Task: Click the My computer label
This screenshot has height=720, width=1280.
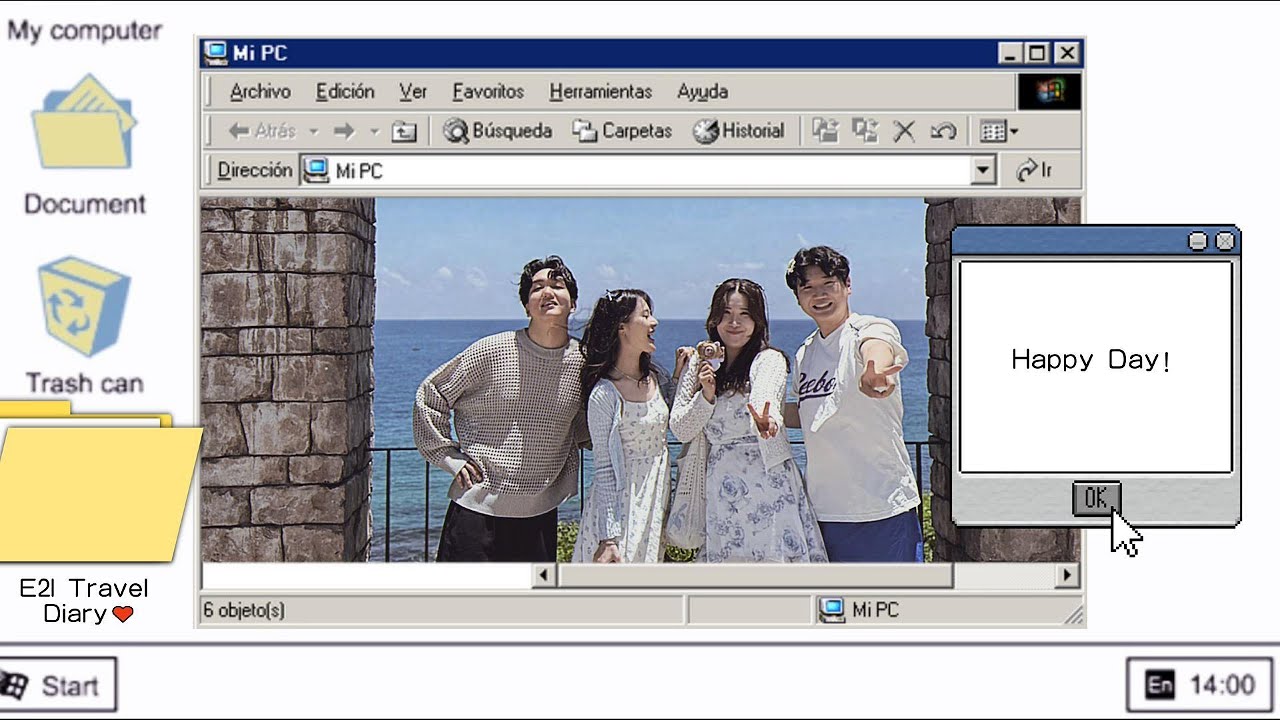Action: click(x=84, y=30)
